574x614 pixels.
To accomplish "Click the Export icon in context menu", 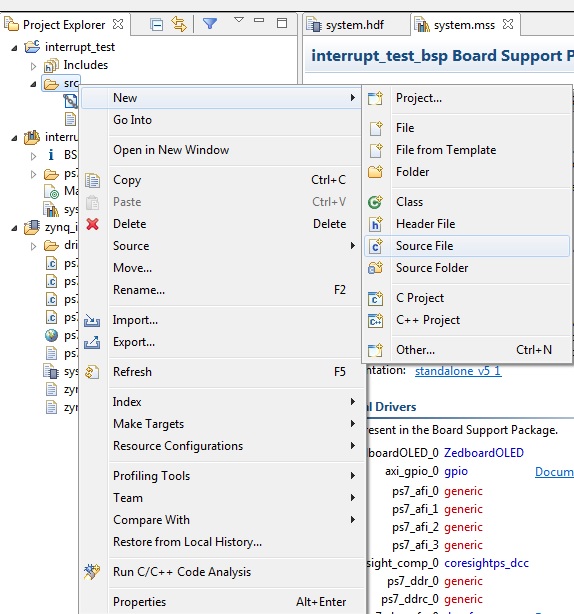I will pyautogui.click(x=92, y=342).
